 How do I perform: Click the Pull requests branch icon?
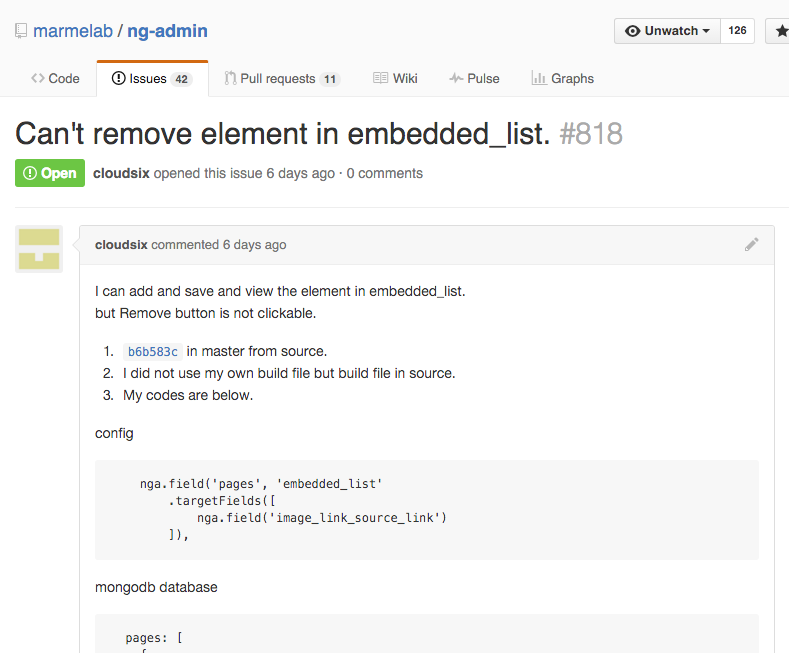[x=230, y=78]
